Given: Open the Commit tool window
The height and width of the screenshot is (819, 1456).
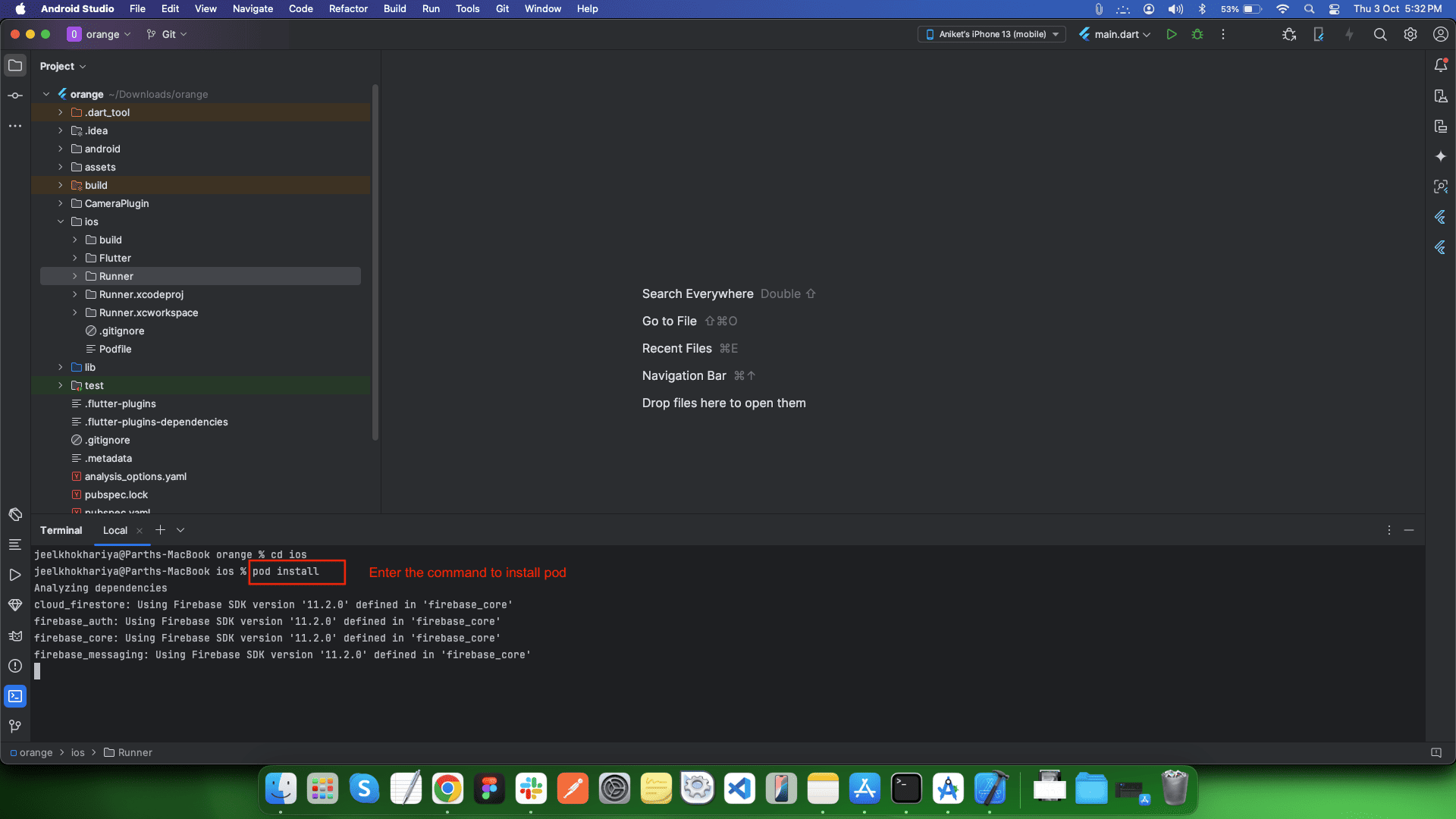Looking at the screenshot, I should tap(15, 96).
